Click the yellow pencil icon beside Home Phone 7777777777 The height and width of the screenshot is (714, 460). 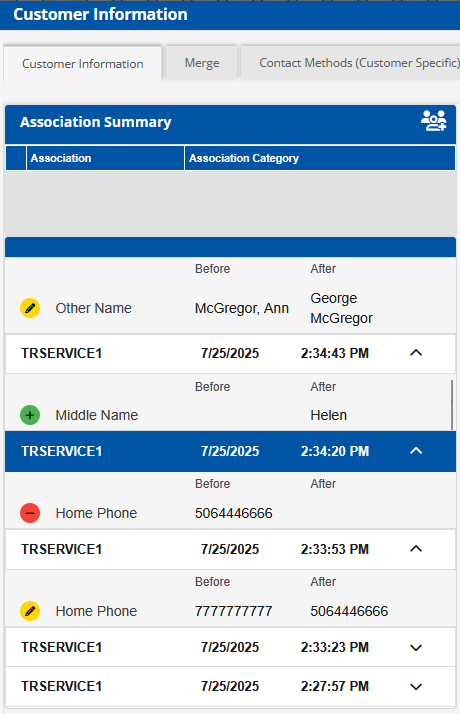tap(30, 611)
